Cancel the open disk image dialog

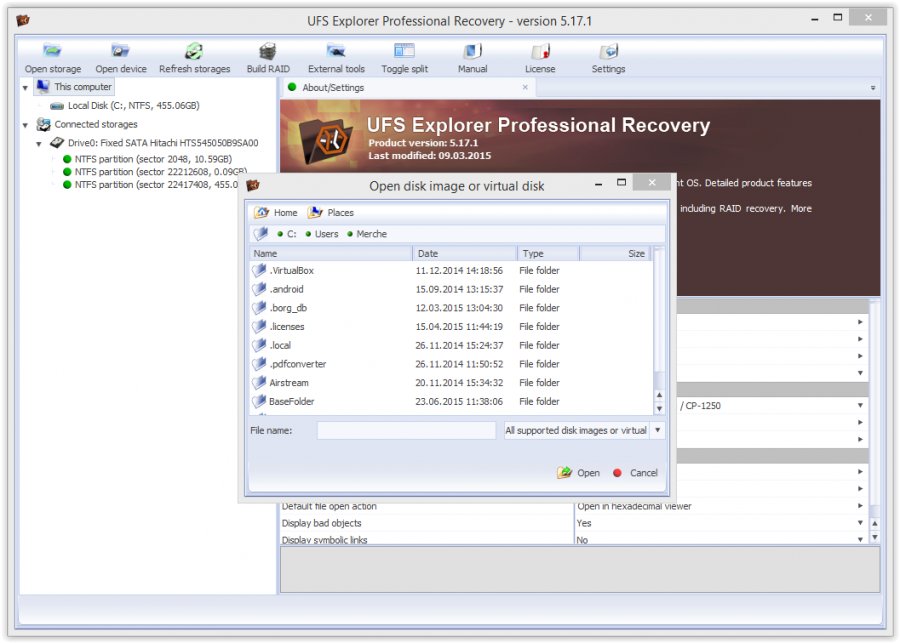[635, 472]
